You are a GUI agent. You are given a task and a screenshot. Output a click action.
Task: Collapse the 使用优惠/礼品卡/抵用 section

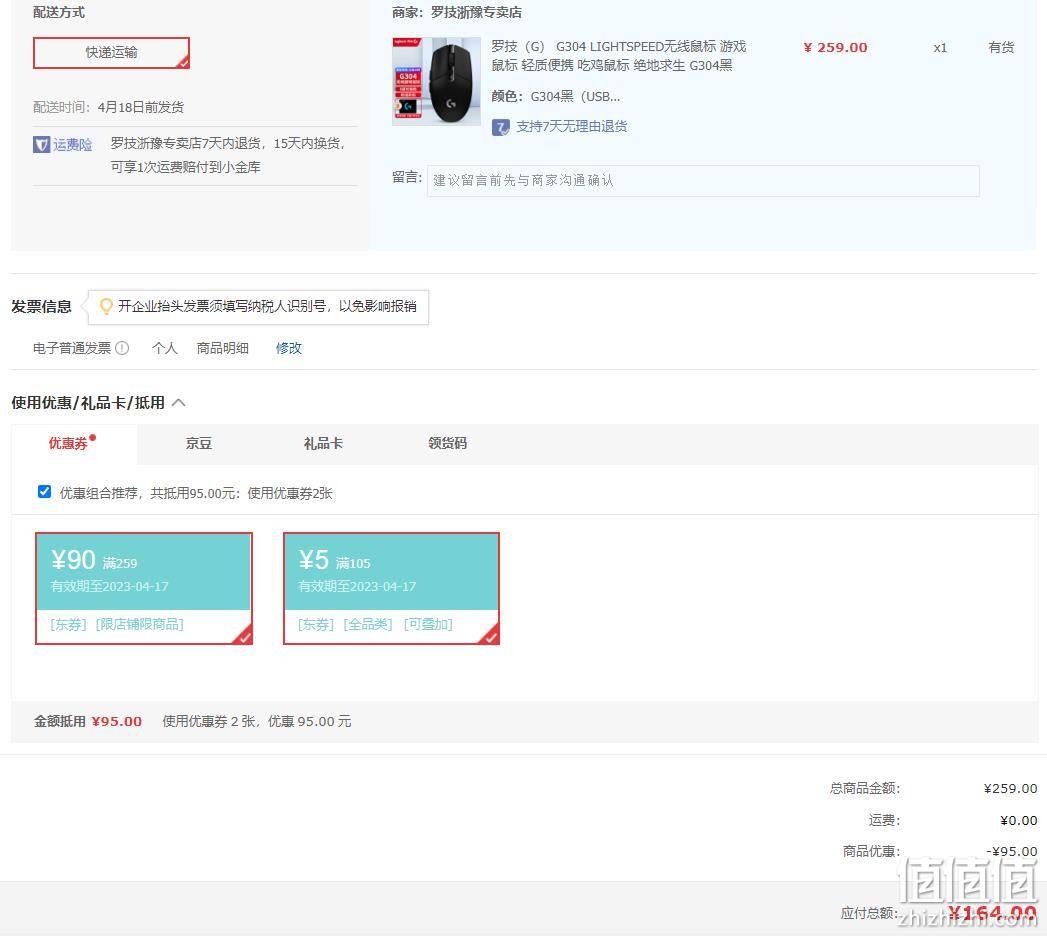tap(179, 403)
